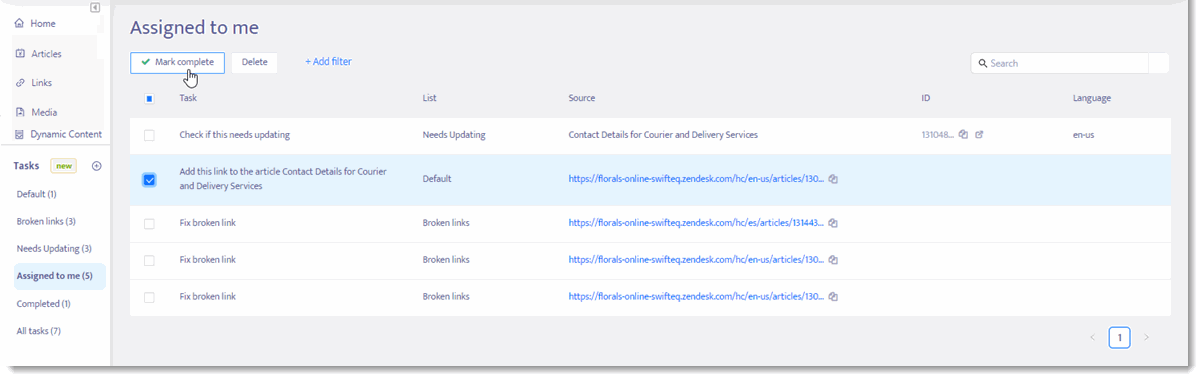Viewport: 1199px width, 374px height.
Task: Click the magnifier icon in Search box
Action: 982,63
